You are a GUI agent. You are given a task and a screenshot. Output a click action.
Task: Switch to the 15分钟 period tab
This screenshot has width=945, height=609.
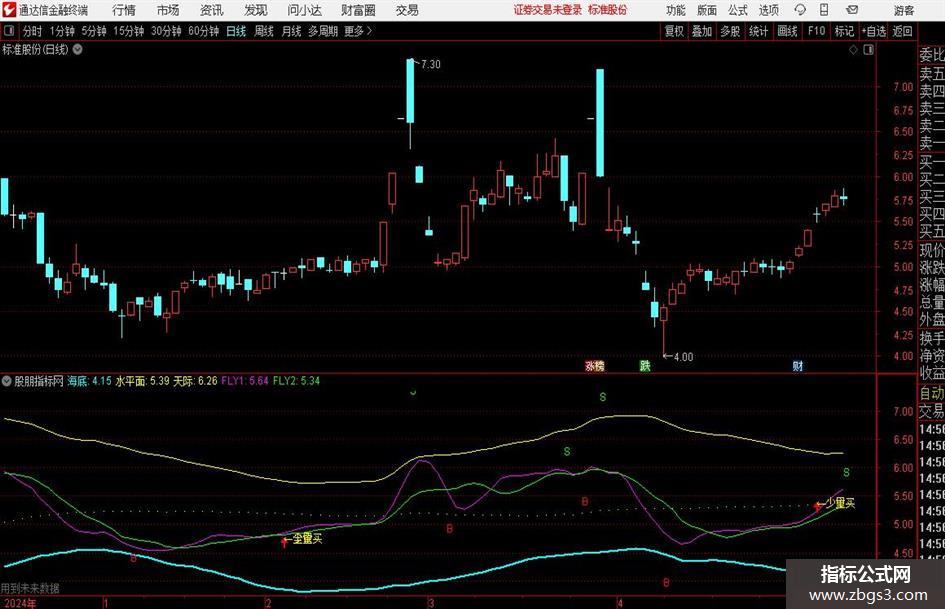click(129, 31)
